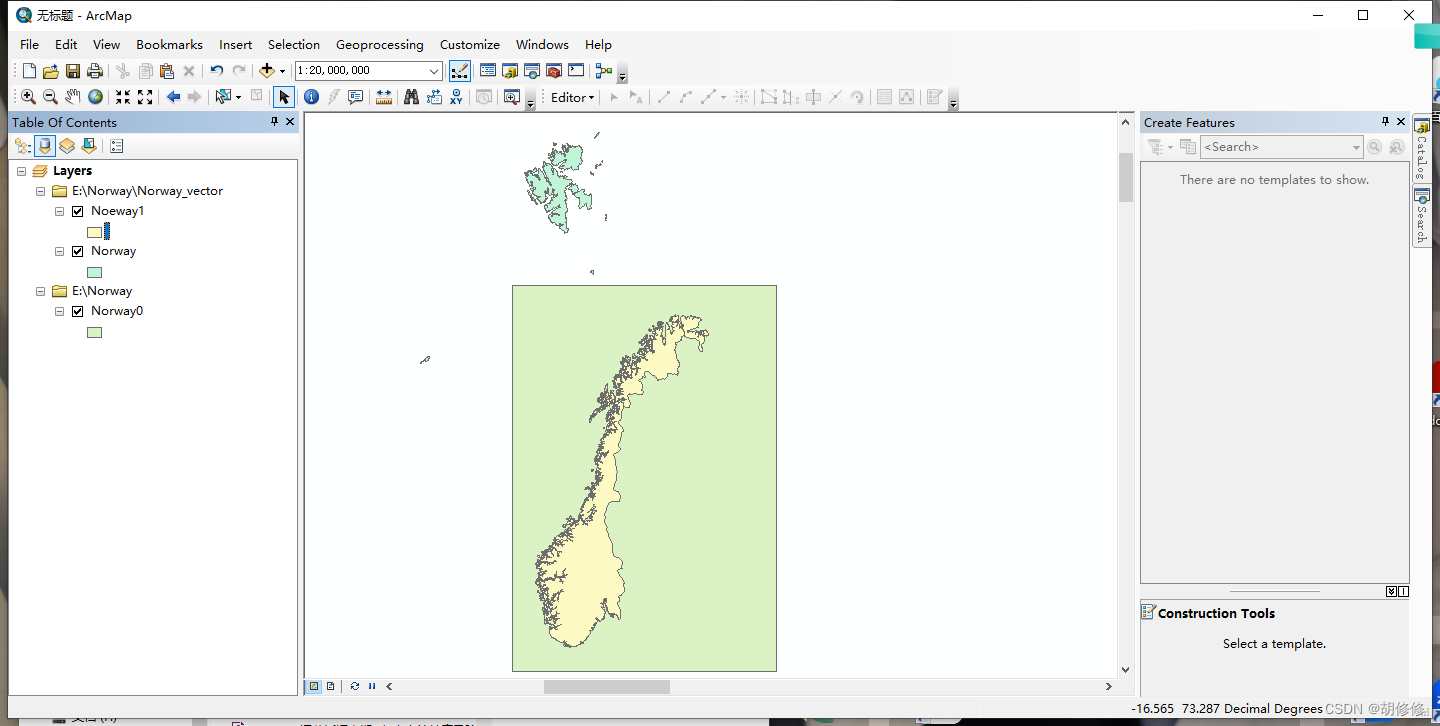Viewport: 1440px width, 726px height.
Task: Collapse the Norway0 layer legend
Action: [59, 311]
